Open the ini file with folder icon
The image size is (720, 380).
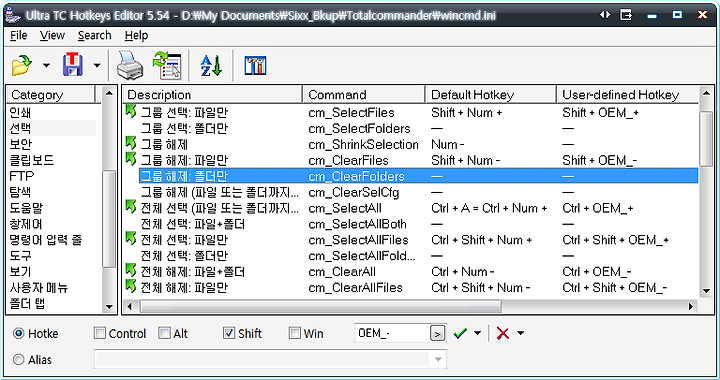pyautogui.click(x=22, y=66)
